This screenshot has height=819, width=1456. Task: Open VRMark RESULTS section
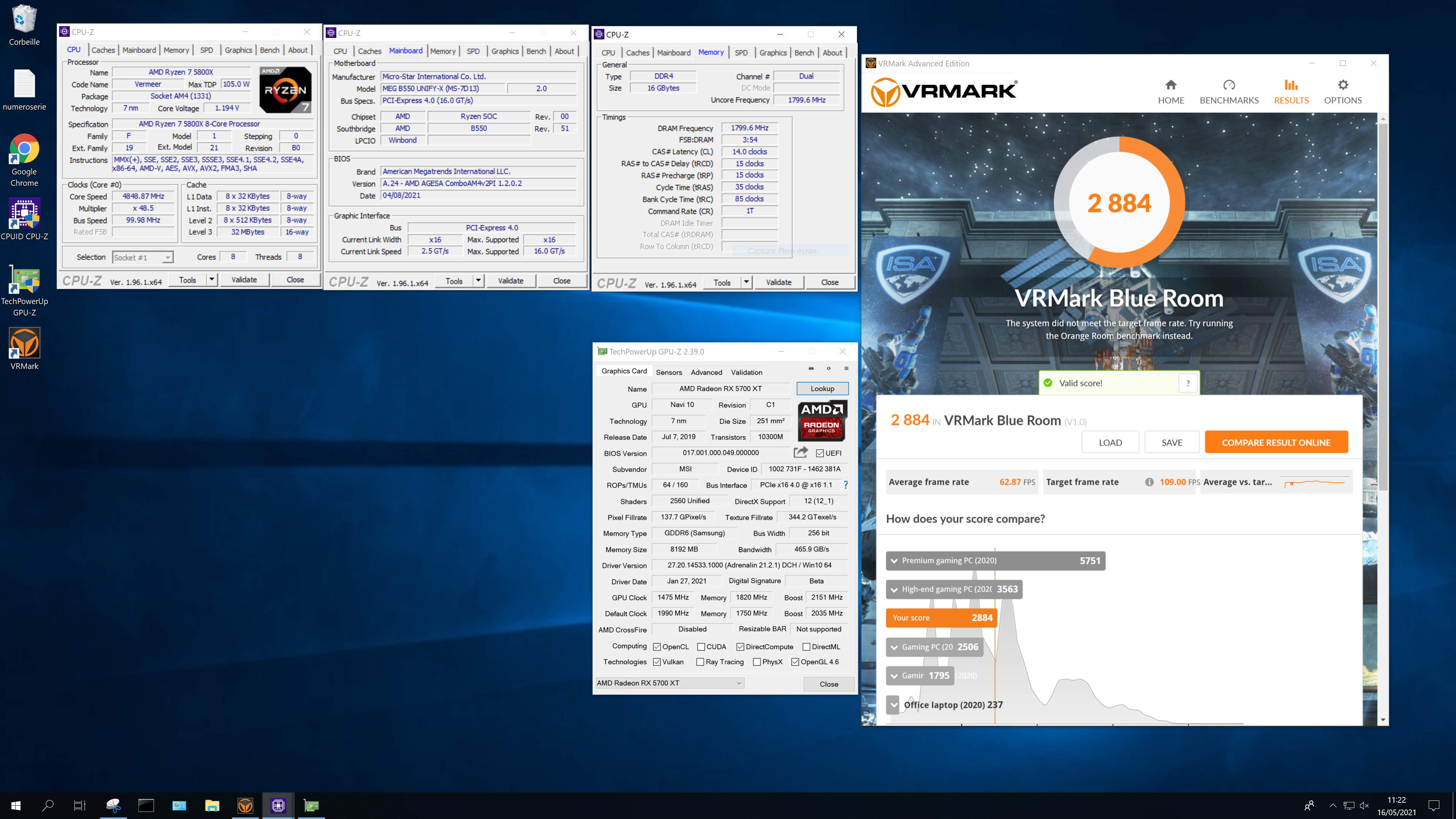pos(1291,91)
